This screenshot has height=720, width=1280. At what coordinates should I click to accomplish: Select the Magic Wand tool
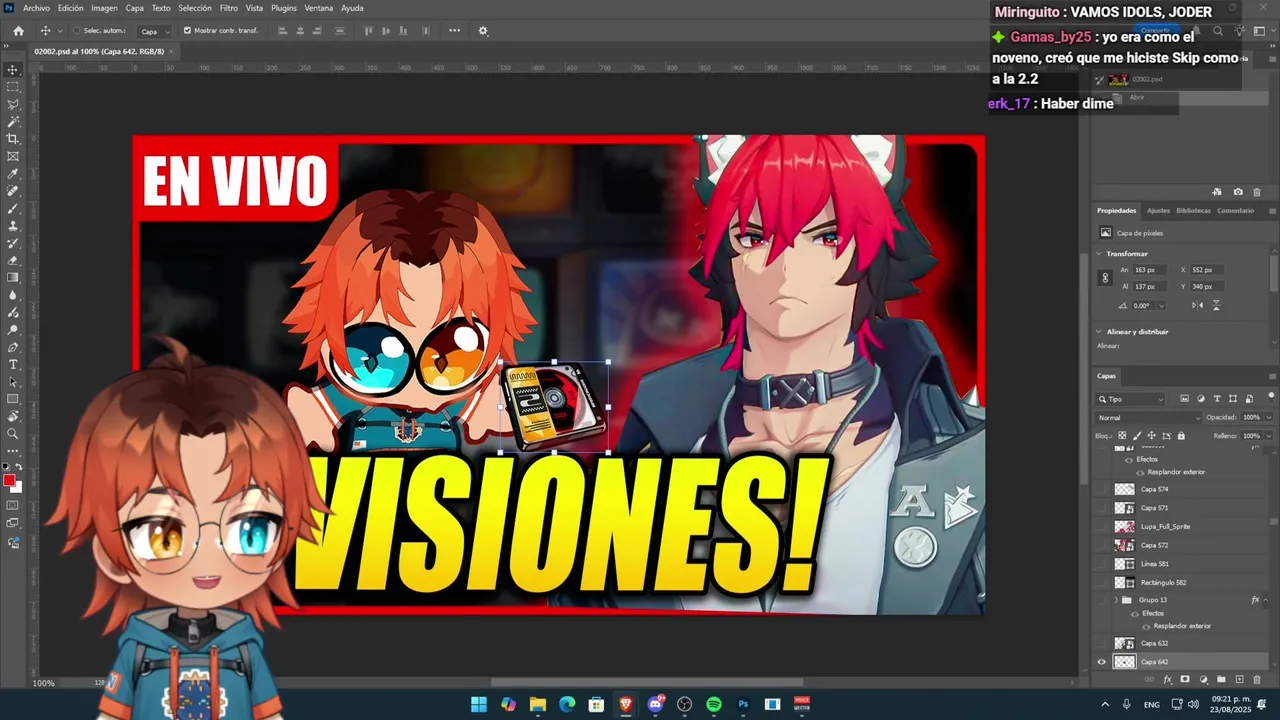pos(13,121)
